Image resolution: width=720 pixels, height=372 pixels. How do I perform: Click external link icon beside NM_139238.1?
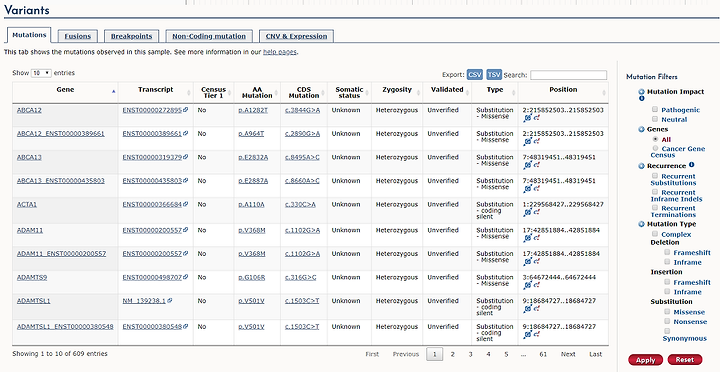pyautogui.click(x=169, y=301)
